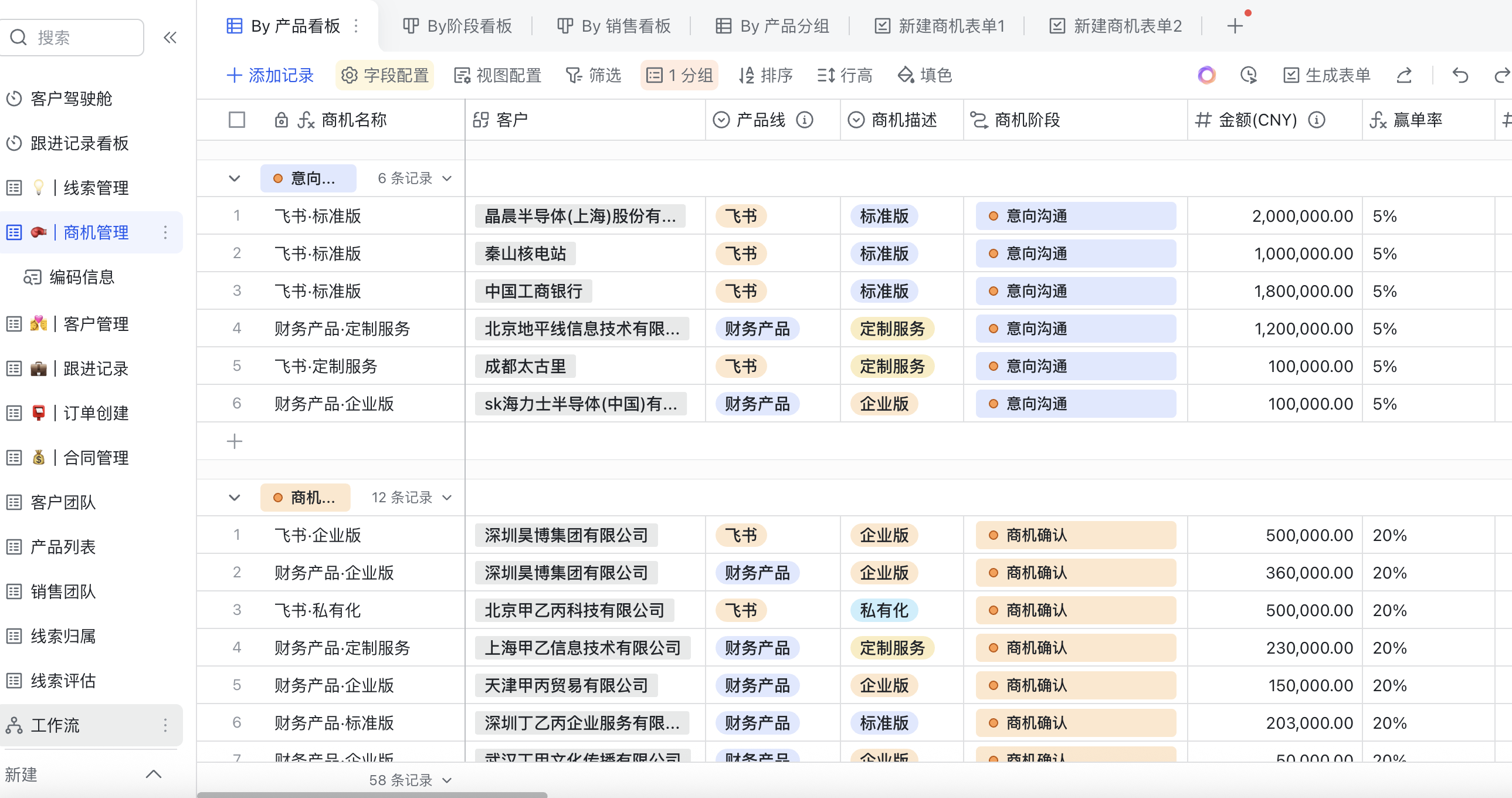Open the colorful AI assistant circle icon

1206,75
